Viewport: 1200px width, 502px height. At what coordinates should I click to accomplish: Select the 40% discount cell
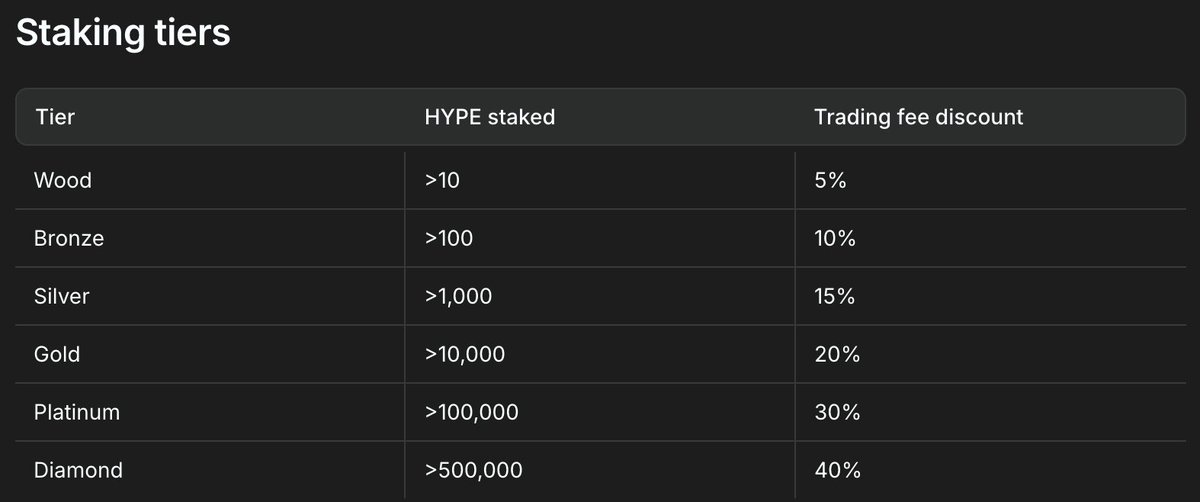(838, 470)
